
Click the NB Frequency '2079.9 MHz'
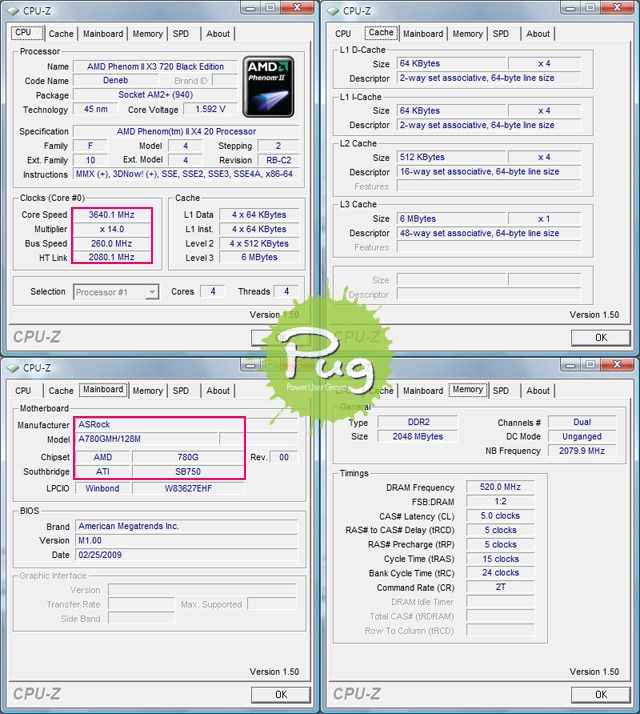point(582,451)
